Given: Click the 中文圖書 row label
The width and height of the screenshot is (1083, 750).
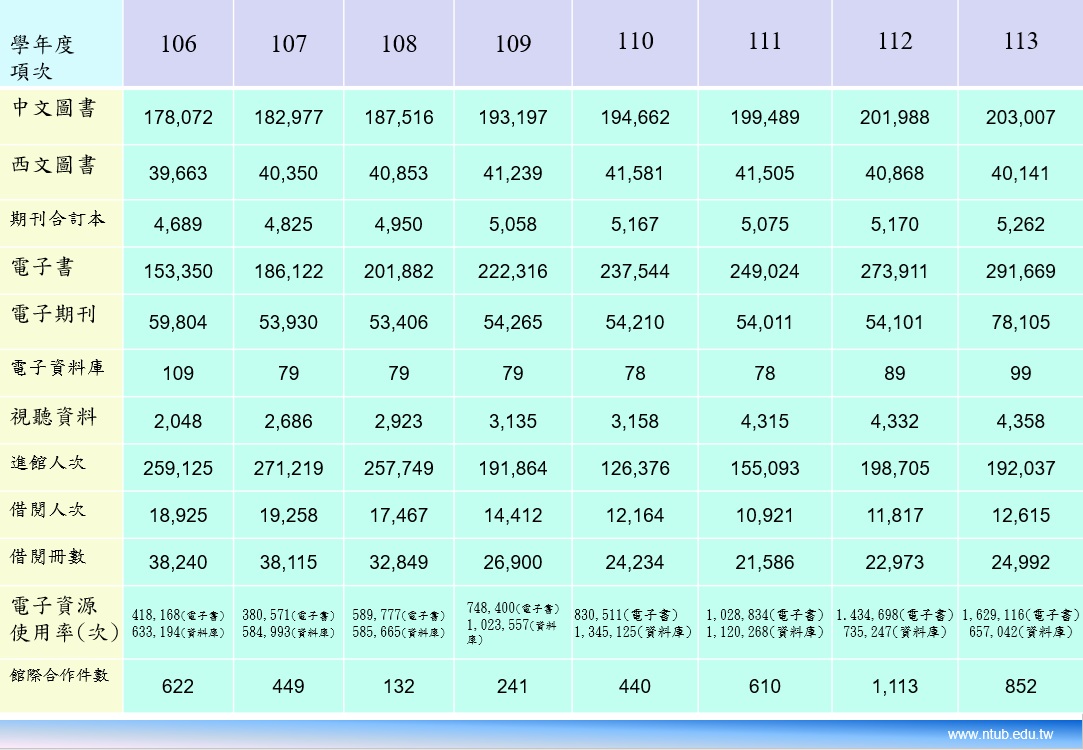Looking at the screenshot, I should [x=54, y=108].
